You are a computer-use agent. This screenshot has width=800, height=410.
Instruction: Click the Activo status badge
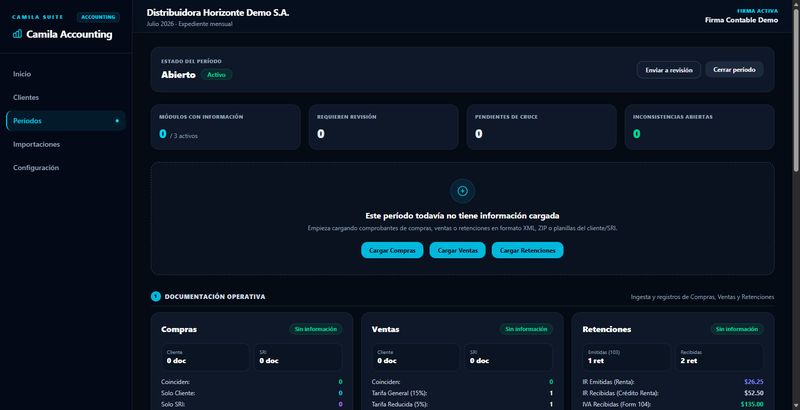tap(216, 74)
